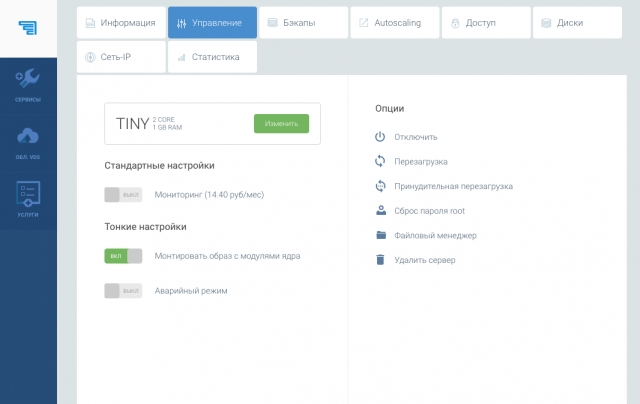Enable the Мониторинг toggle
Viewport: 640px width, 404px height.
(x=123, y=195)
